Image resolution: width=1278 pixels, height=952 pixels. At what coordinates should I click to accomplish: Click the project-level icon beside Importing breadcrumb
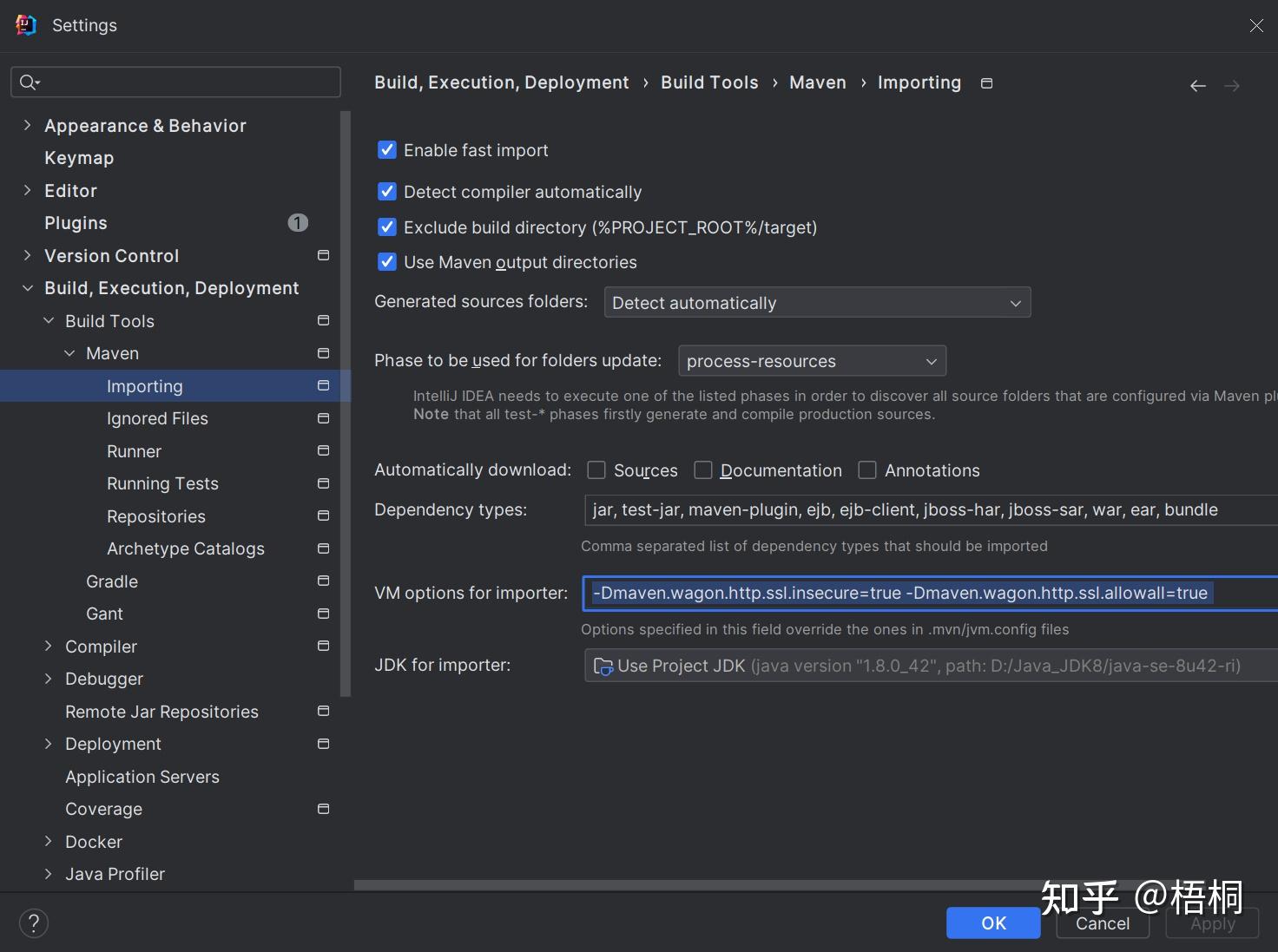pos(986,83)
